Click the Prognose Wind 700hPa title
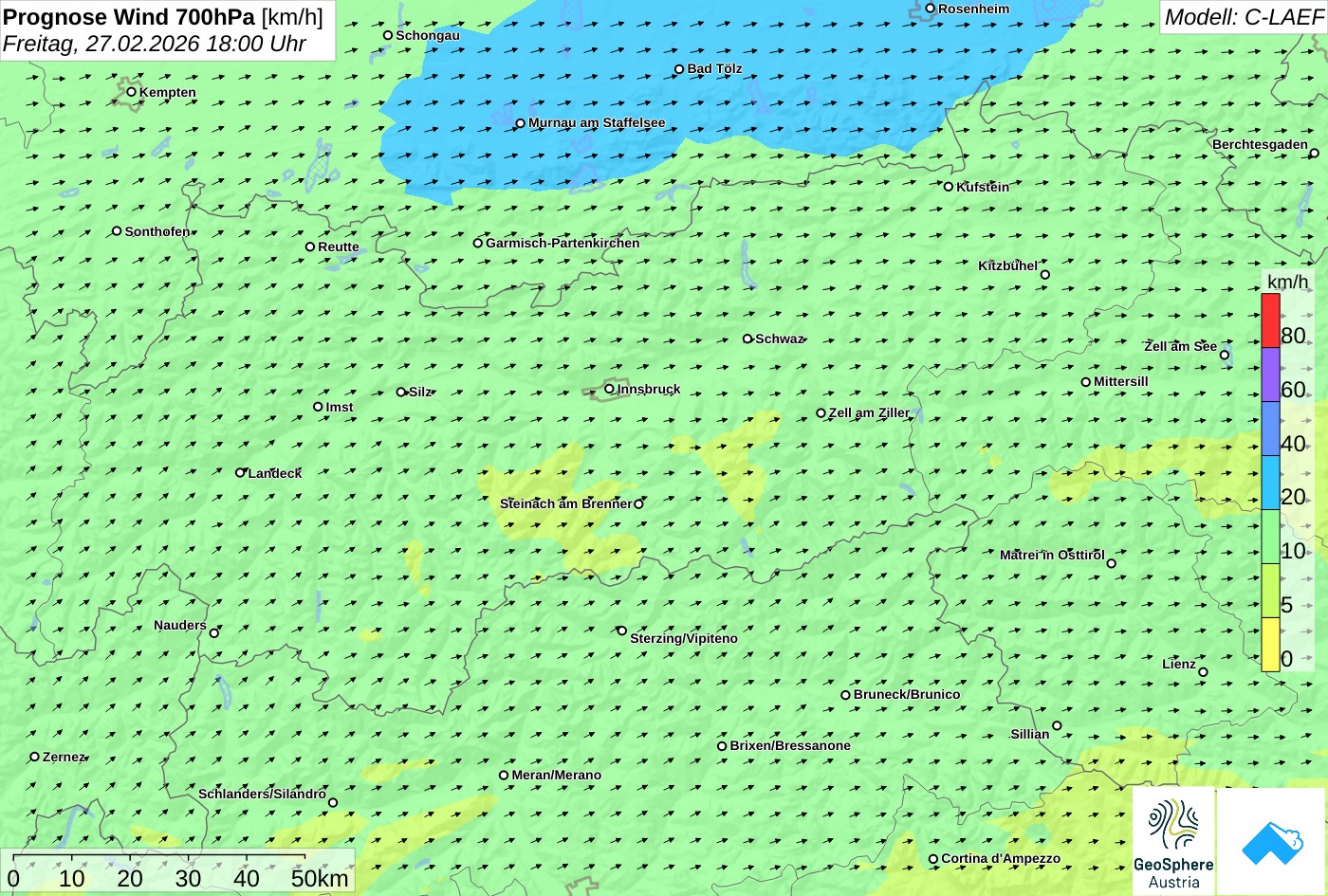The width and height of the screenshot is (1328, 896). coord(130,16)
